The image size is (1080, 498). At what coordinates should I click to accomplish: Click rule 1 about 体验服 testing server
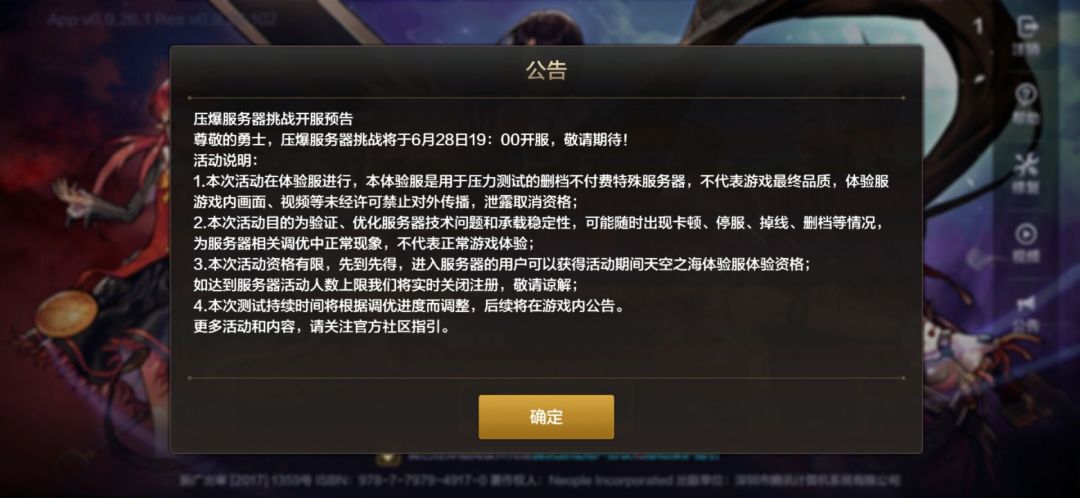click(541, 192)
